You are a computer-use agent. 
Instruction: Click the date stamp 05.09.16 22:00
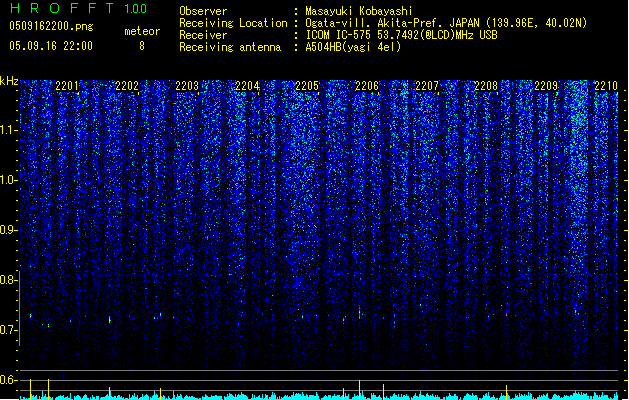pyautogui.click(x=51, y=45)
